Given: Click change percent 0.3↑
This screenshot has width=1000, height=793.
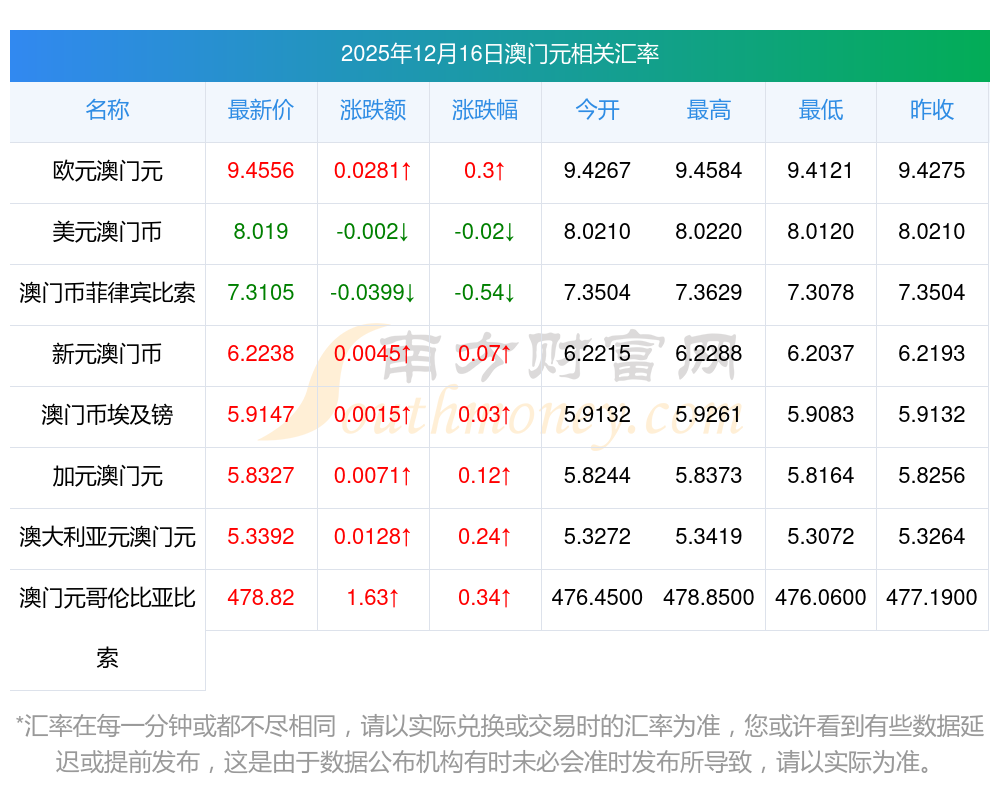Looking at the screenshot, I should [x=485, y=170].
